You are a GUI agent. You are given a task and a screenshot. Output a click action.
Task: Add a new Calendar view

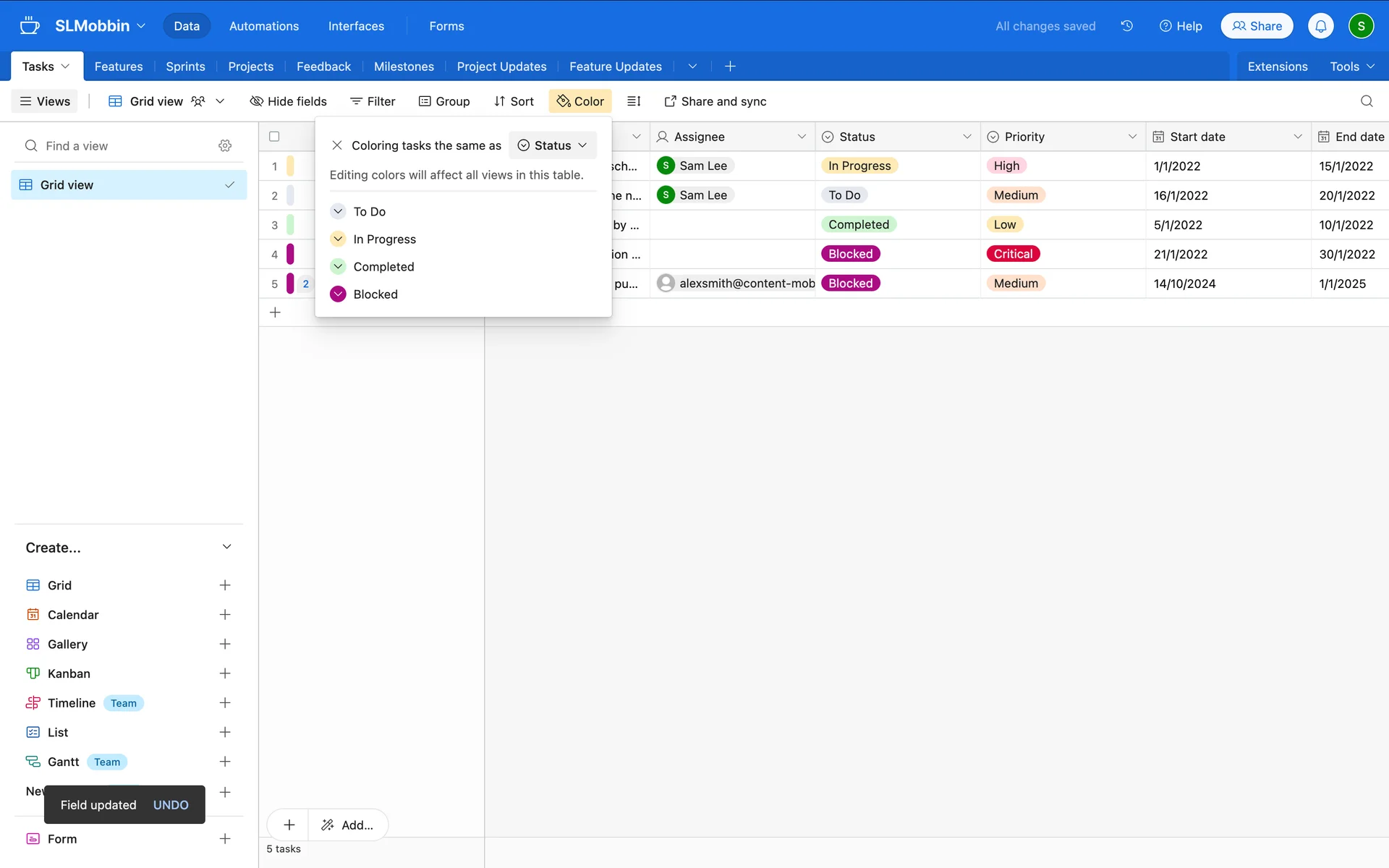225,615
